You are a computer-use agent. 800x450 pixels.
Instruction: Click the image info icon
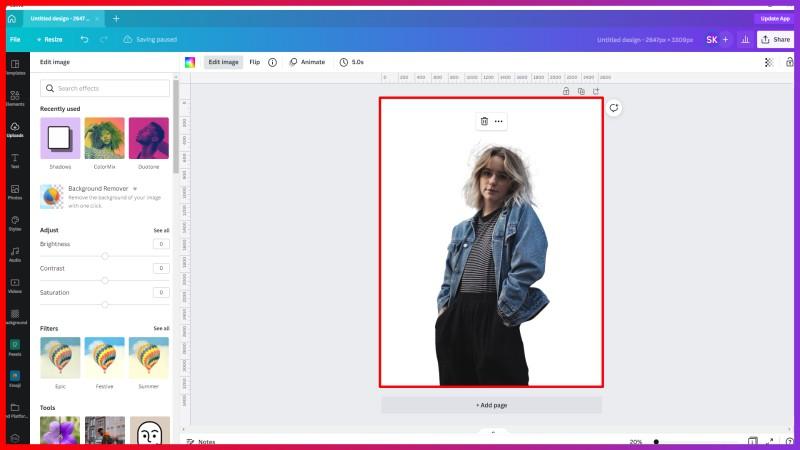coord(272,62)
